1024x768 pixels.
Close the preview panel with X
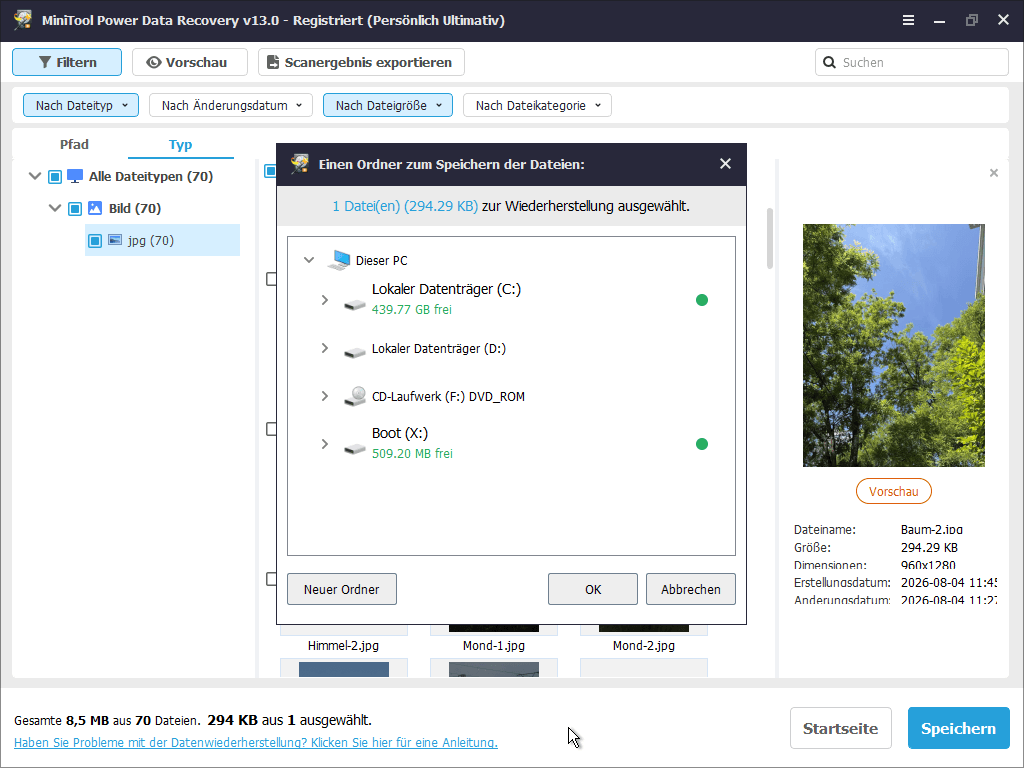(993, 172)
